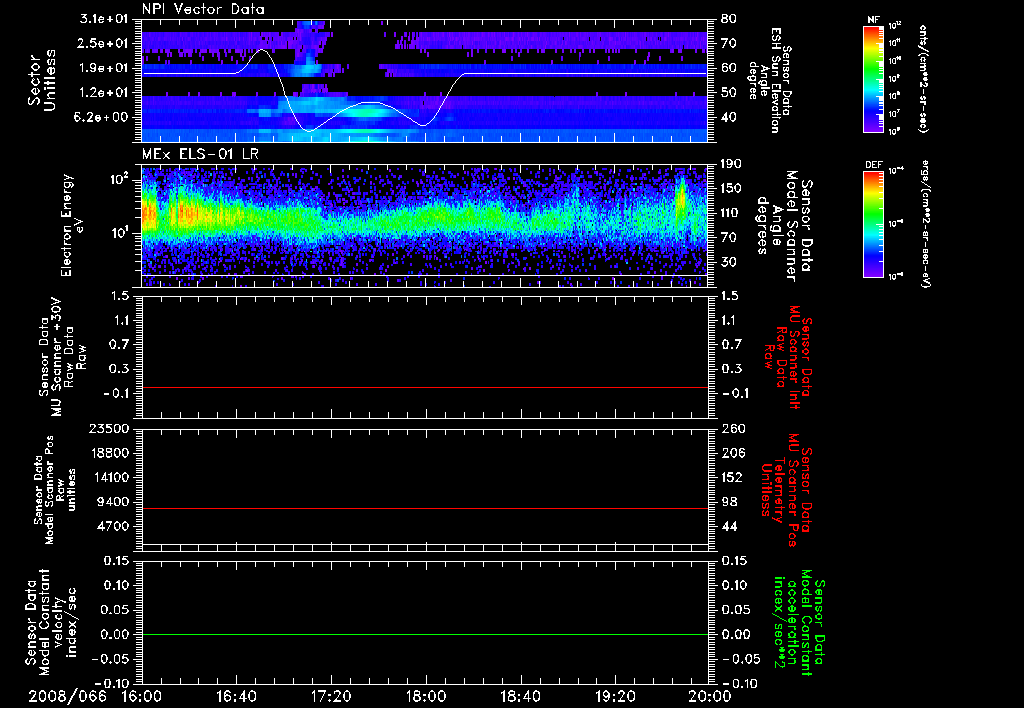The image size is (1024, 708).
Task: Click the 23500 scanner position tick label
Action: 109,429
